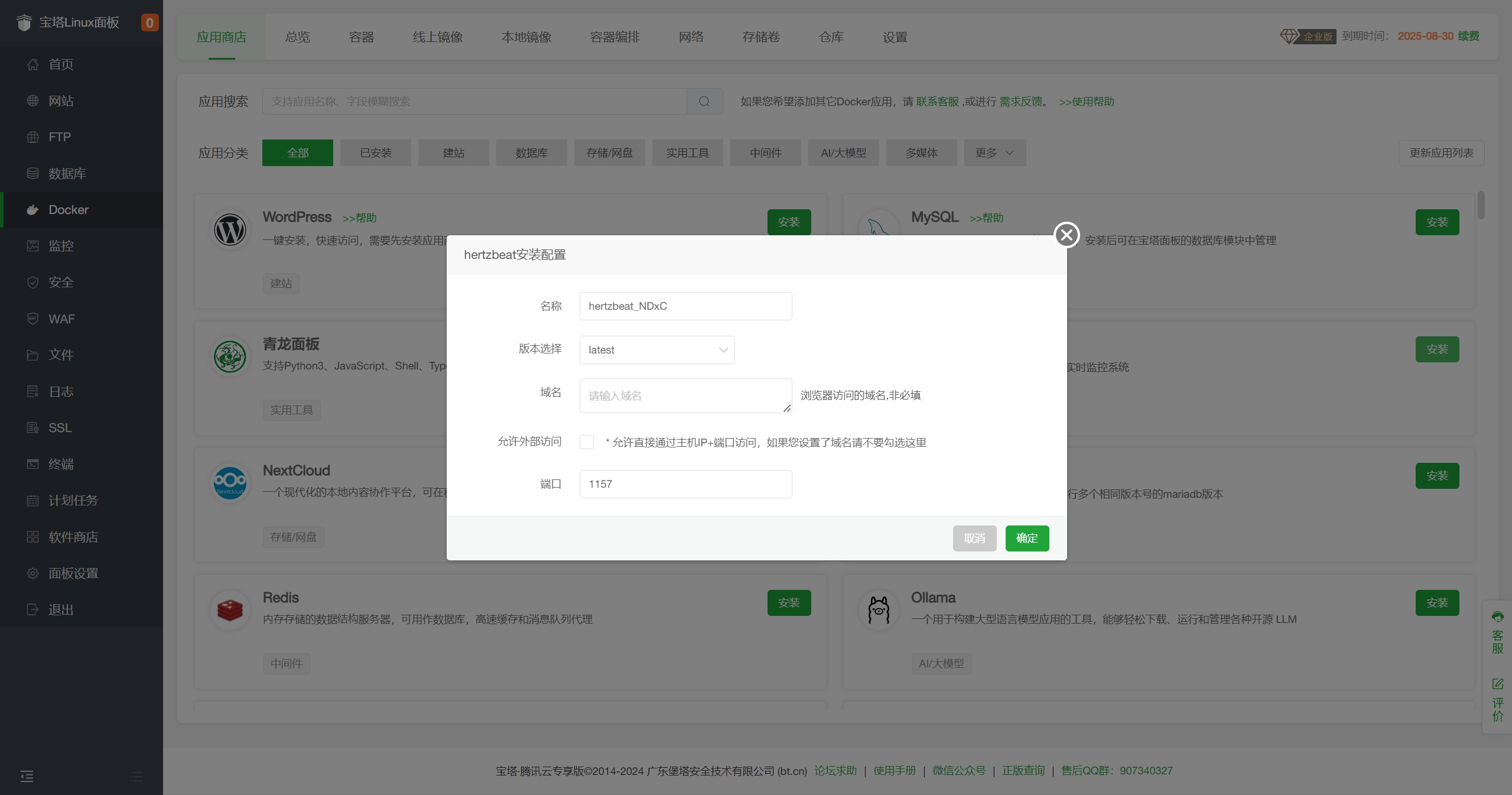Open the 版本选择 latest dropdown
The image size is (1512, 795).
pyautogui.click(x=657, y=350)
